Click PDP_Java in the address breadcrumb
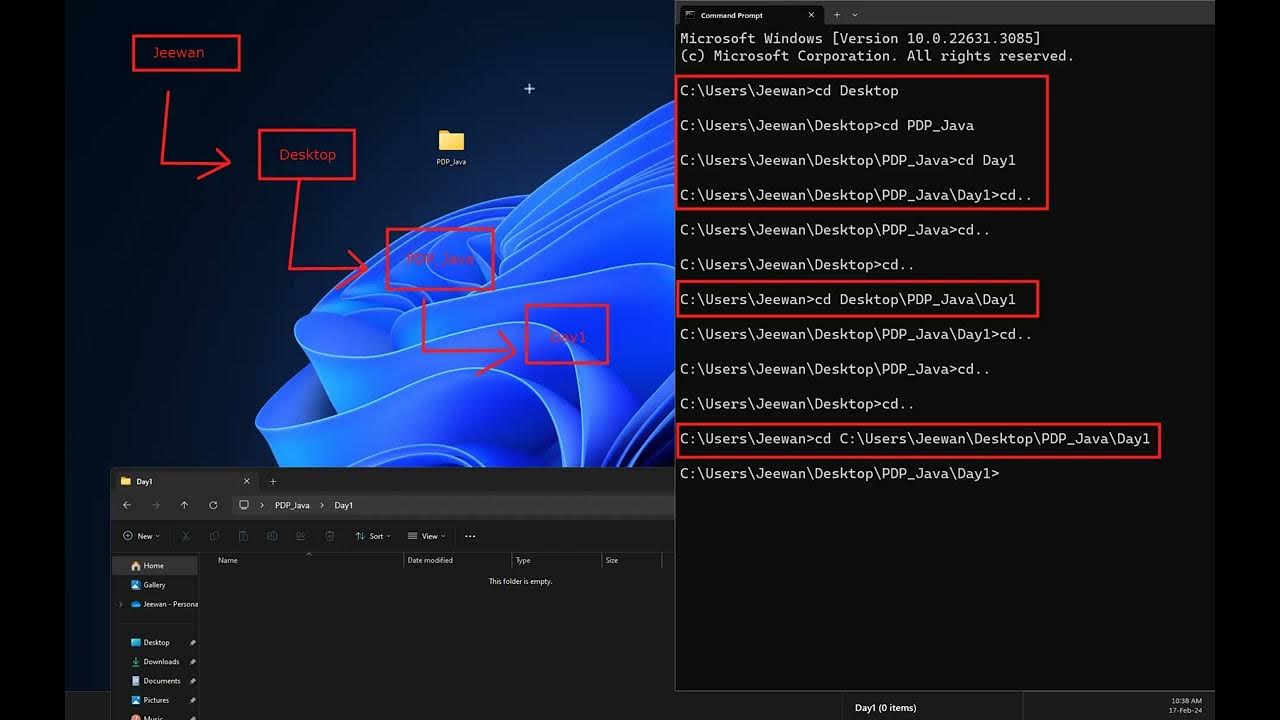Screen dimensions: 1280x720 coord(292,505)
